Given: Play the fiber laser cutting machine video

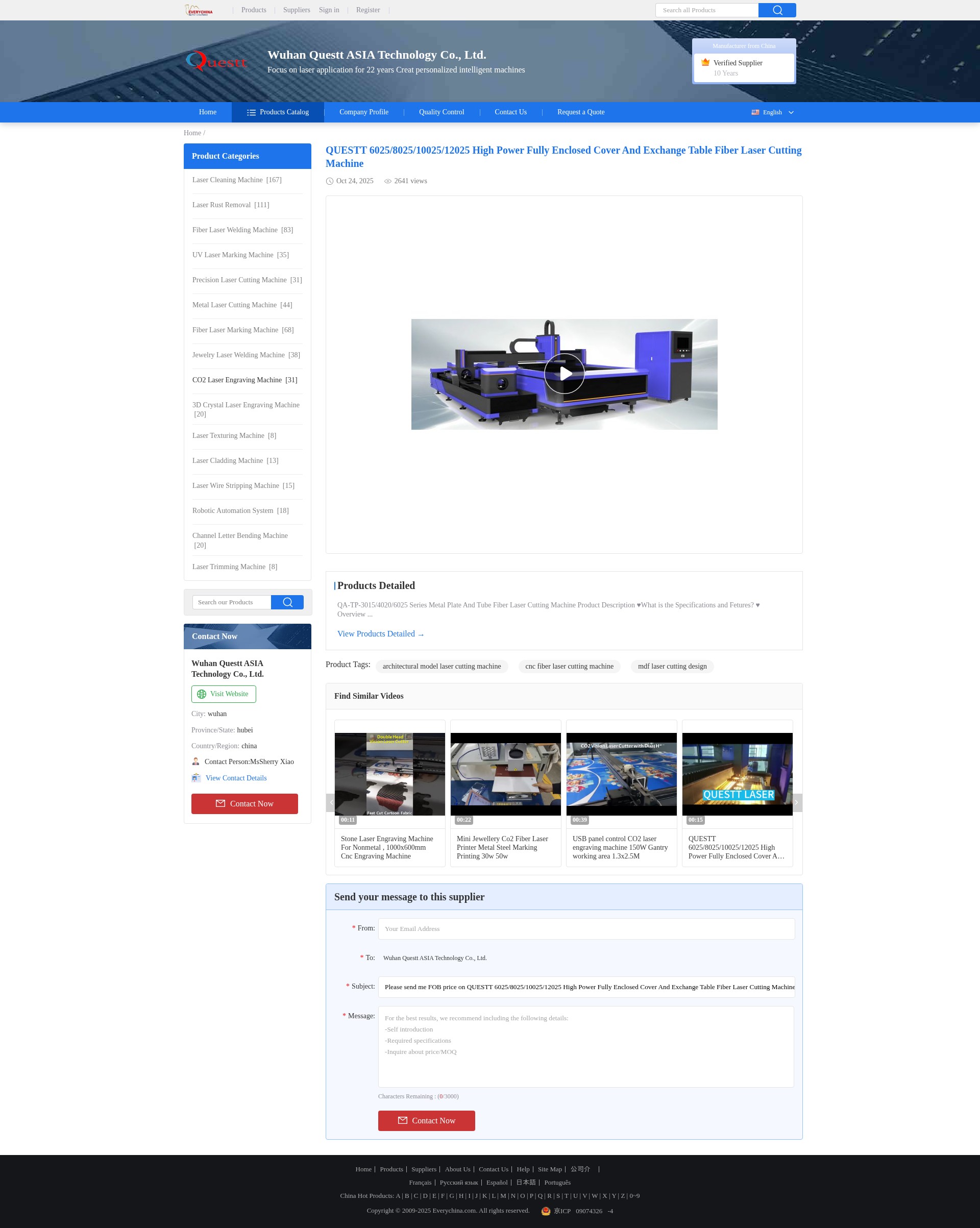Looking at the screenshot, I should (x=564, y=374).
